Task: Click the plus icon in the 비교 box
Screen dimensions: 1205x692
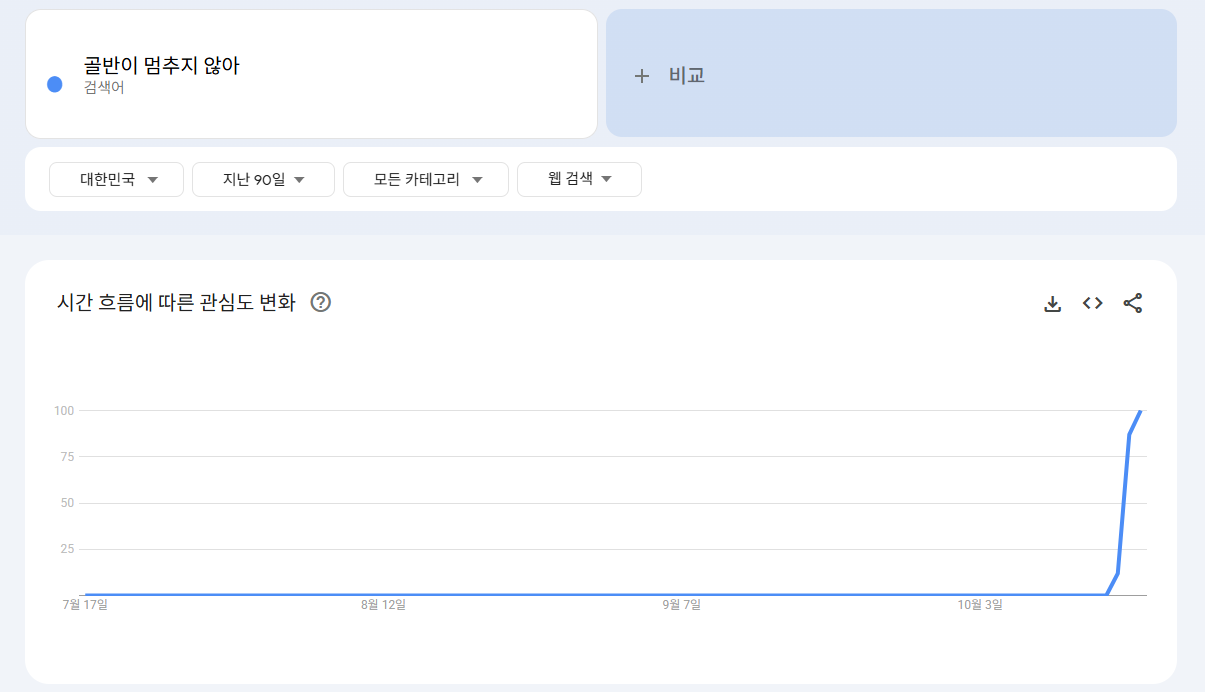Action: point(642,76)
